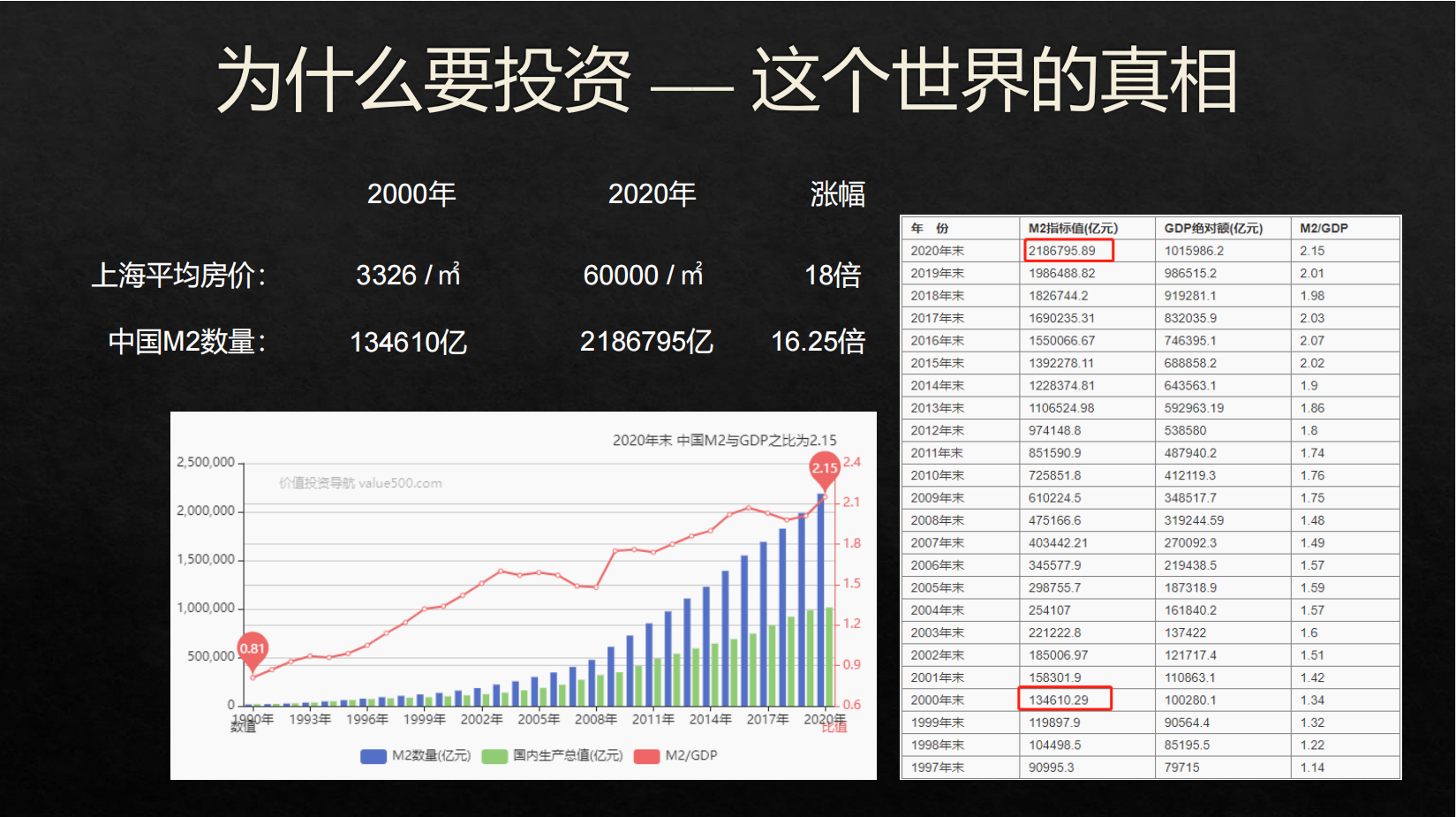Click the 2000年 column header
The image size is (1456, 817).
(x=411, y=193)
